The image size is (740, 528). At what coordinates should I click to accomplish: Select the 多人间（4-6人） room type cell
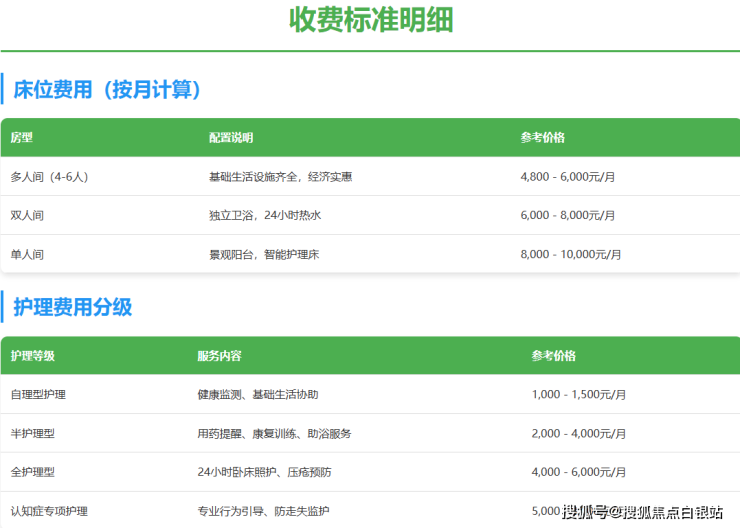[49, 177]
